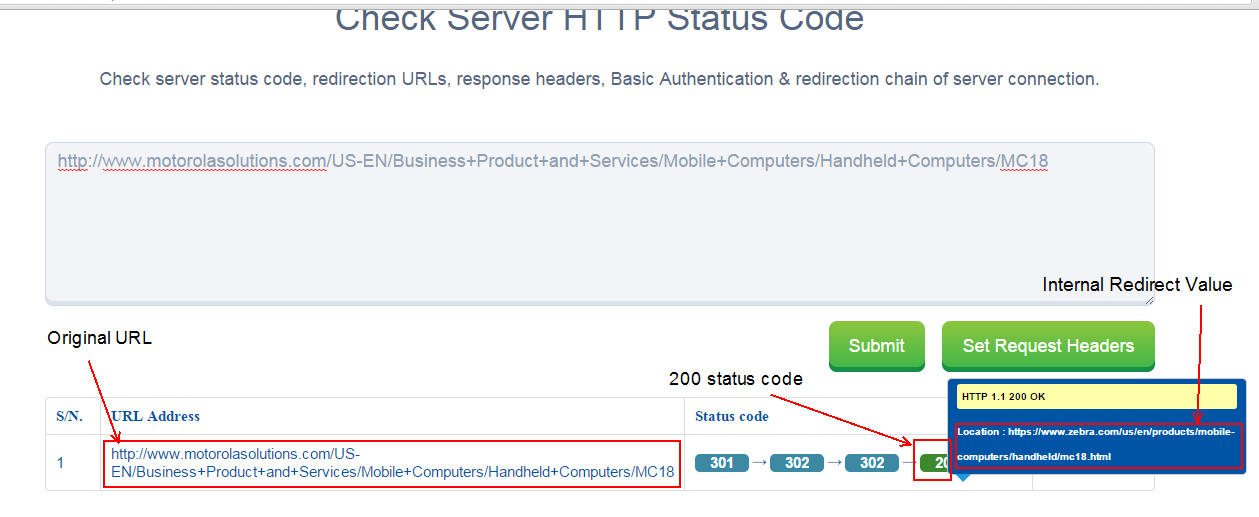Click the Location zebra.com tooltip text
The width and height of the screenshot is (1259, 517).
click(1097, 444)
